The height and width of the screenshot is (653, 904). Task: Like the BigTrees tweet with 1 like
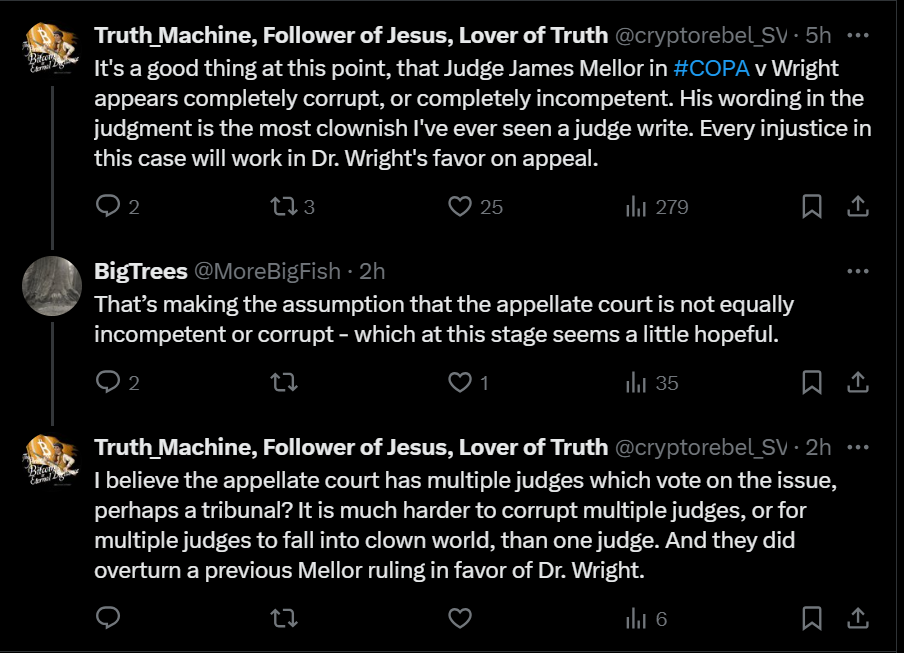pos(460,383)
